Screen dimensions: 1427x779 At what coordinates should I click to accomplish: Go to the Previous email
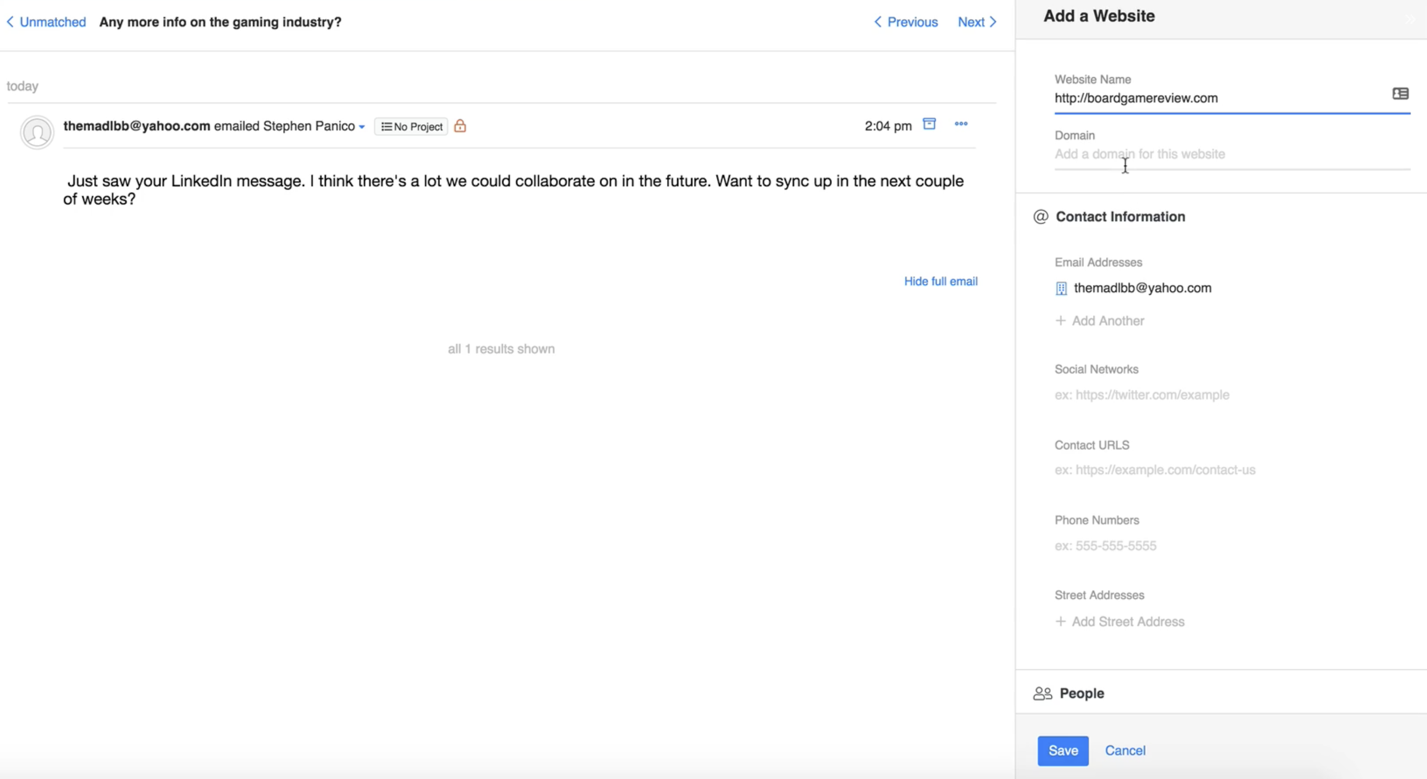point(906,22)
